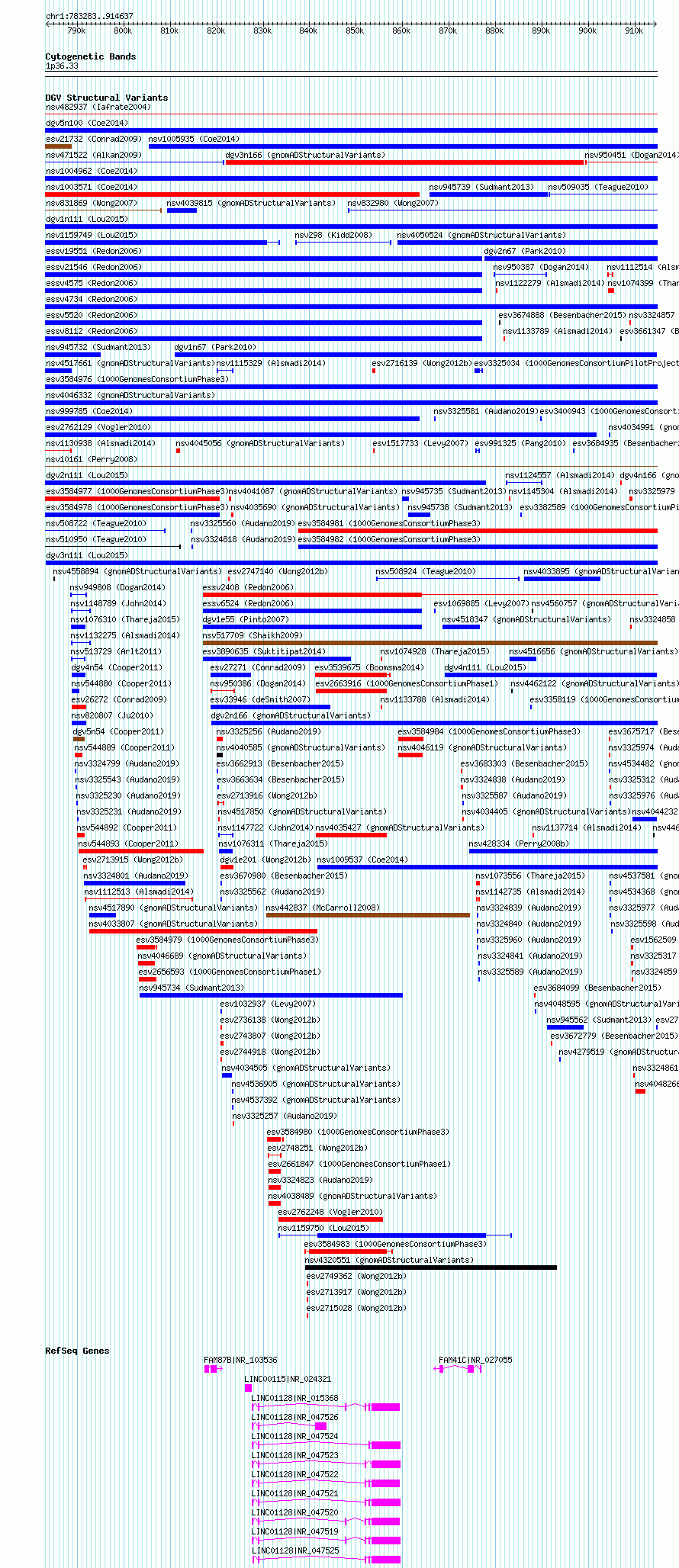Open variant dgv5n100 (Coe2014) label
Image resolution: width=679 pixels, height=1568 pixels.
point(87,123)
